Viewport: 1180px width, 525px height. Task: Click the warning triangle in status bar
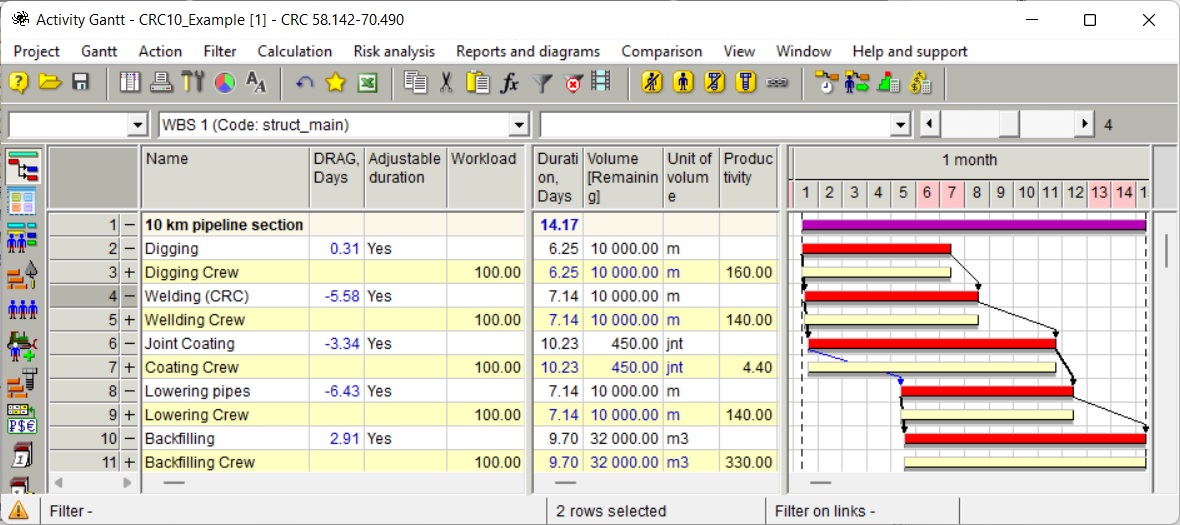(19, 511)
